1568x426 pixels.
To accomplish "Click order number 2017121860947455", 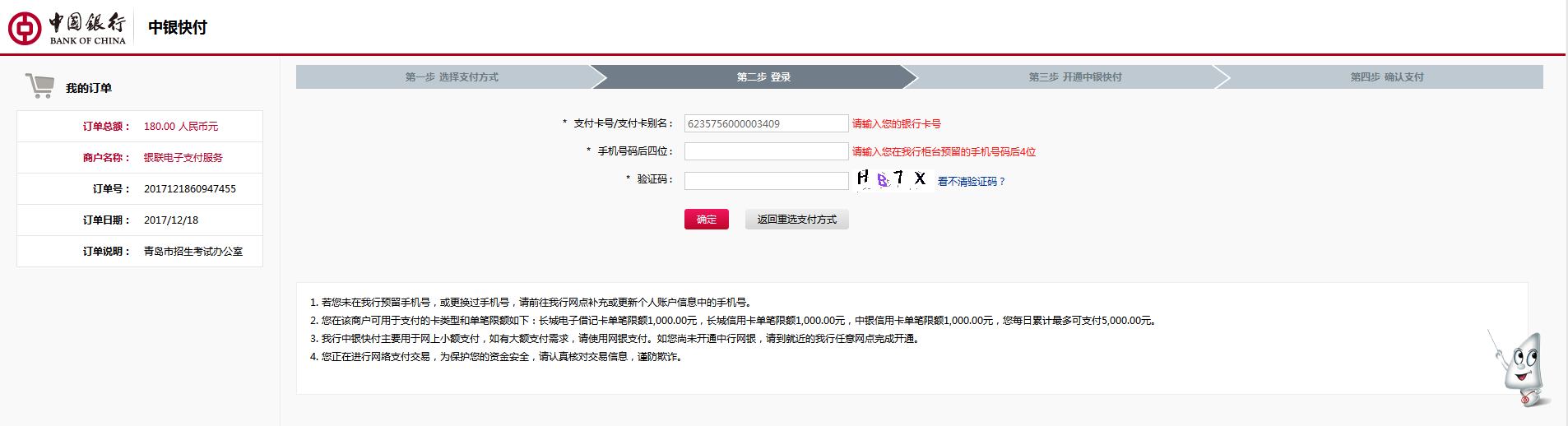I will 190,189.
